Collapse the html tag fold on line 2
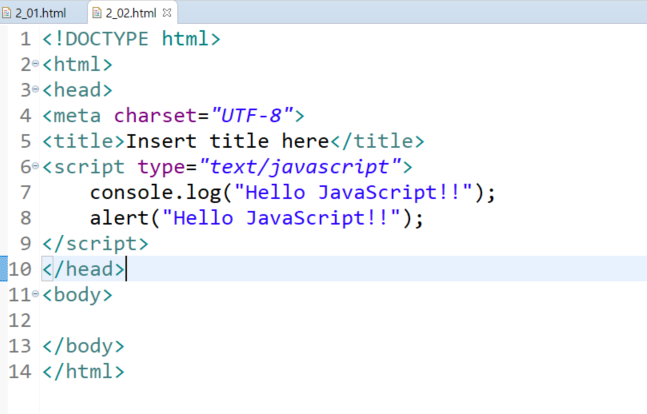The image size is (647, 414). [x=35, y=64]
